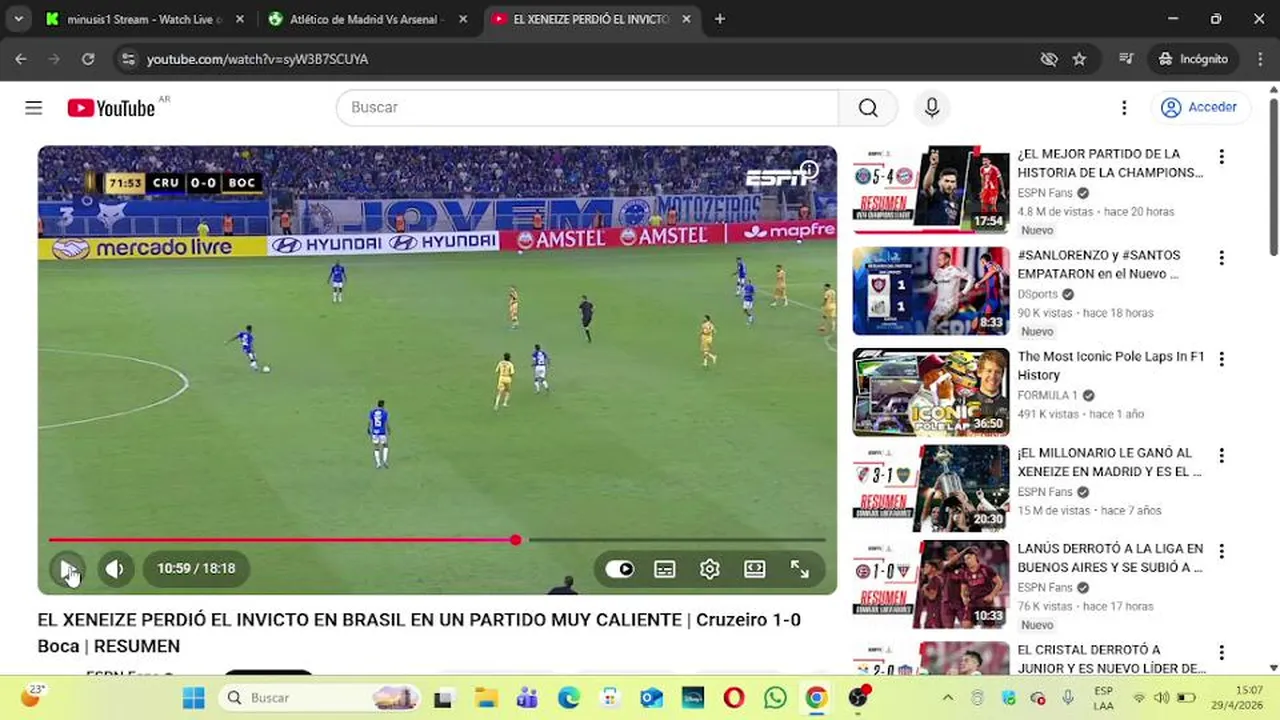Image resolution: width=1280 pixels, height=720 pixels.
Task: Toggle the autoplay switch in the player
Action: [620, 569]
